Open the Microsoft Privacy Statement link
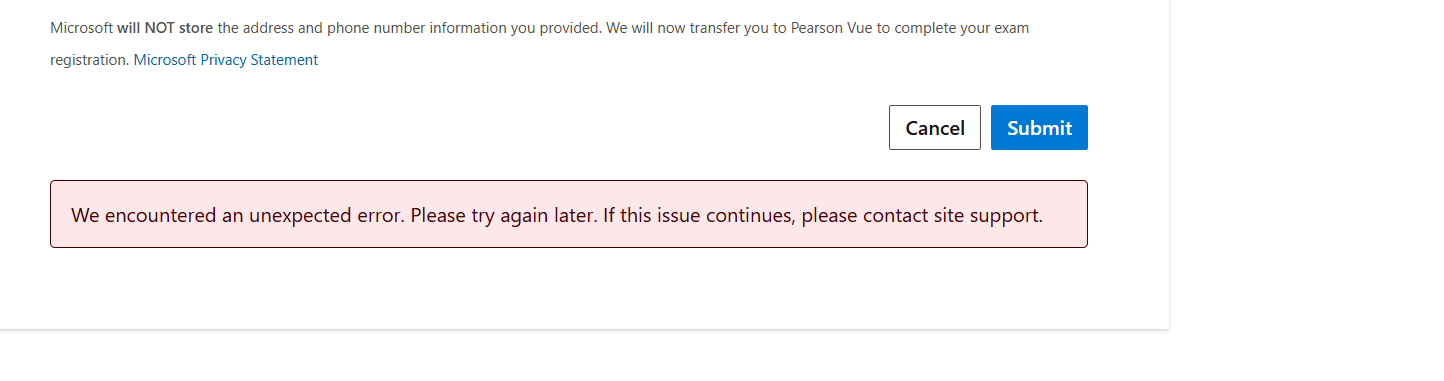Viewport: 1444px width, 381px height. pos(226,60)
